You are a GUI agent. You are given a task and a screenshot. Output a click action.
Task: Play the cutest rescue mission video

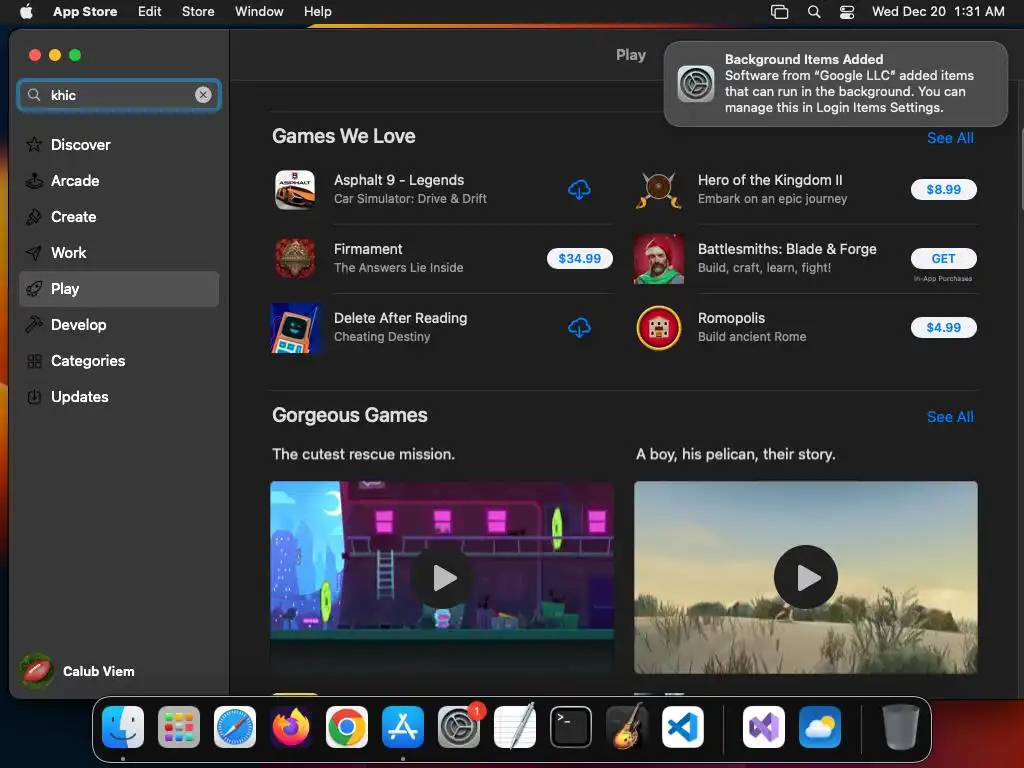click(442, 577)
